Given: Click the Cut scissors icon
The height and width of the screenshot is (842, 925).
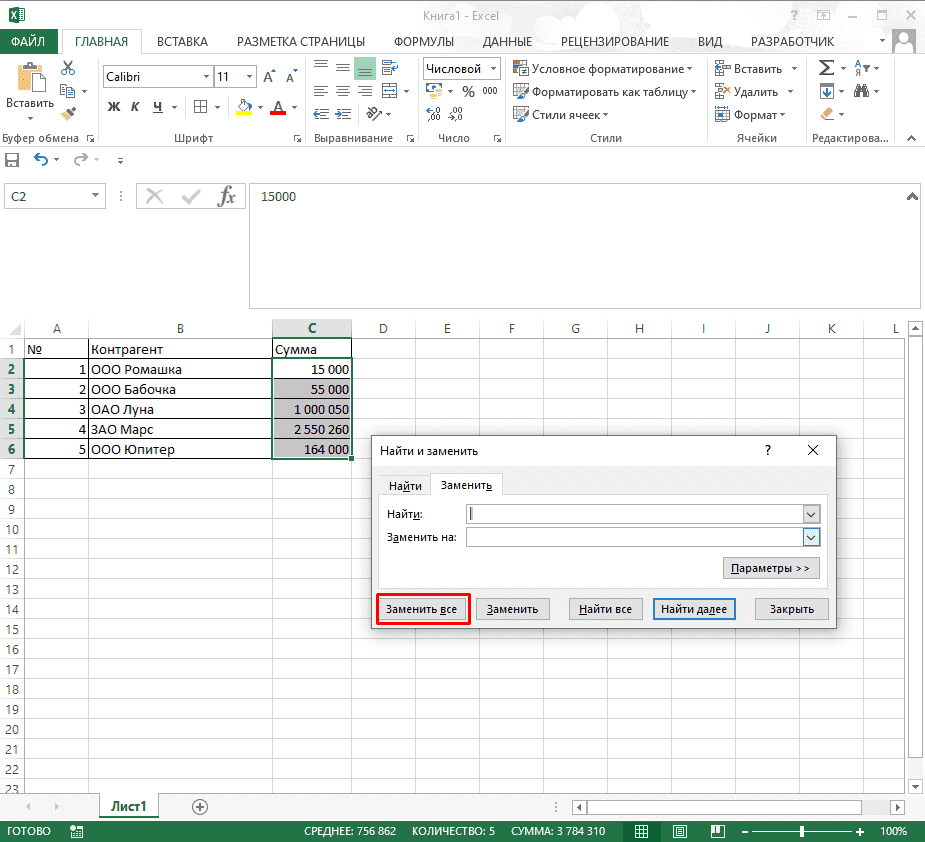Looking at the screenshot, I should click(x=68, y=68).
